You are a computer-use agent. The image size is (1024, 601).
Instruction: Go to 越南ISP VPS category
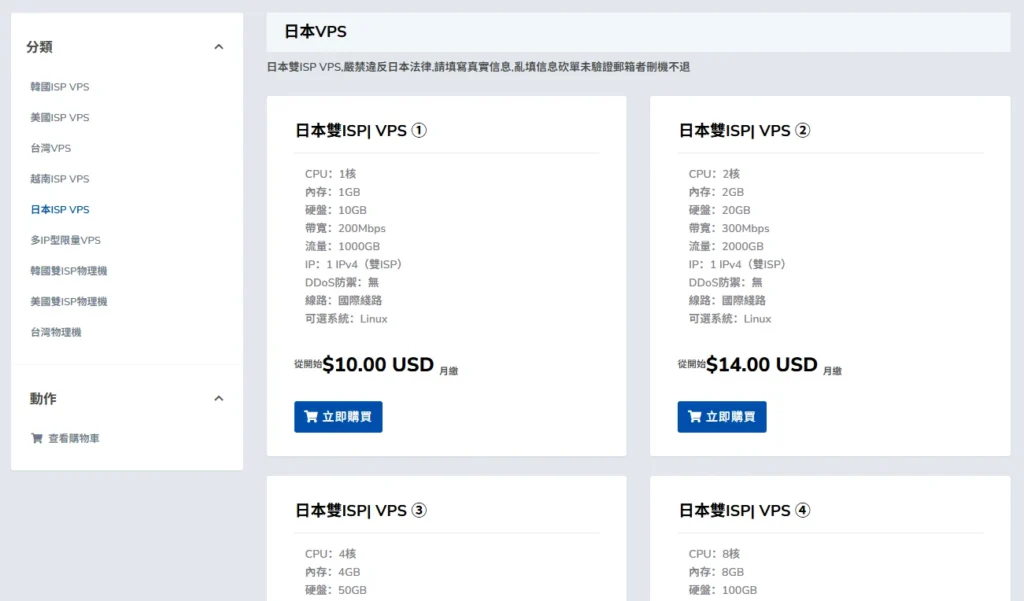click(x=60, y=179)
